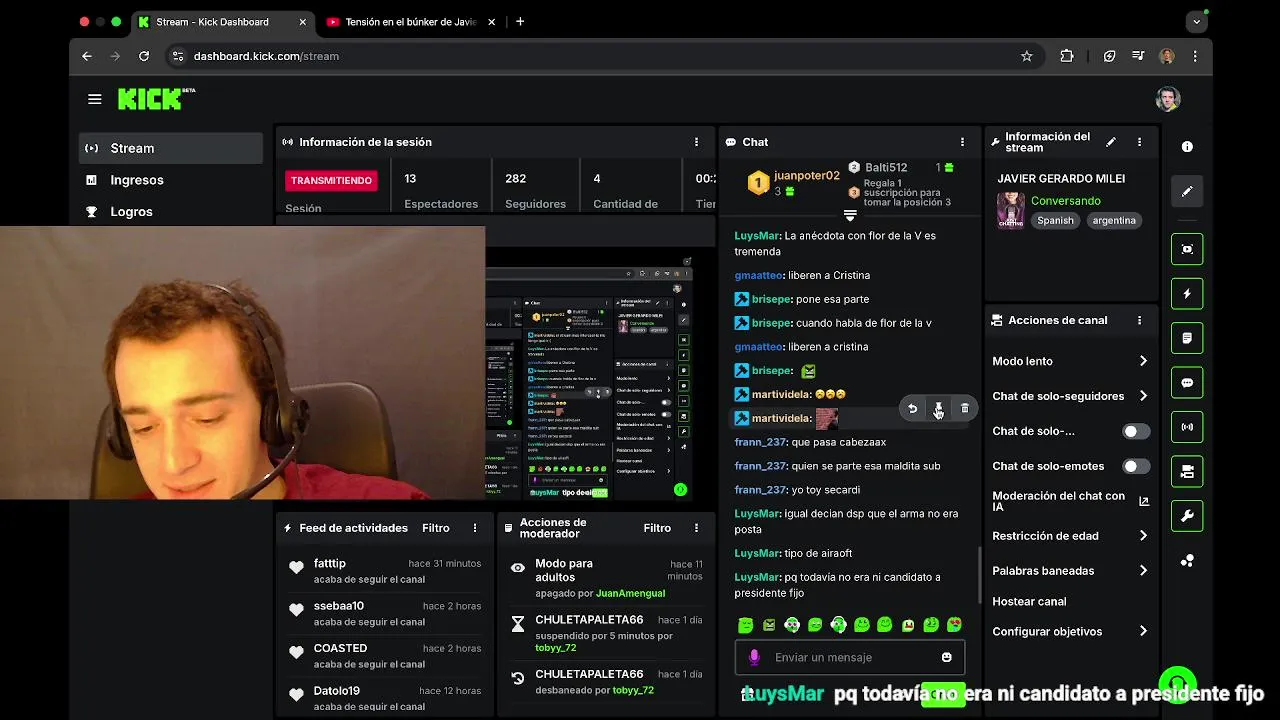The width and height of the screenshot is (1280, 720).
Task: Click the Conversando category thumbnail
Action: click(x=1010, y=210)
